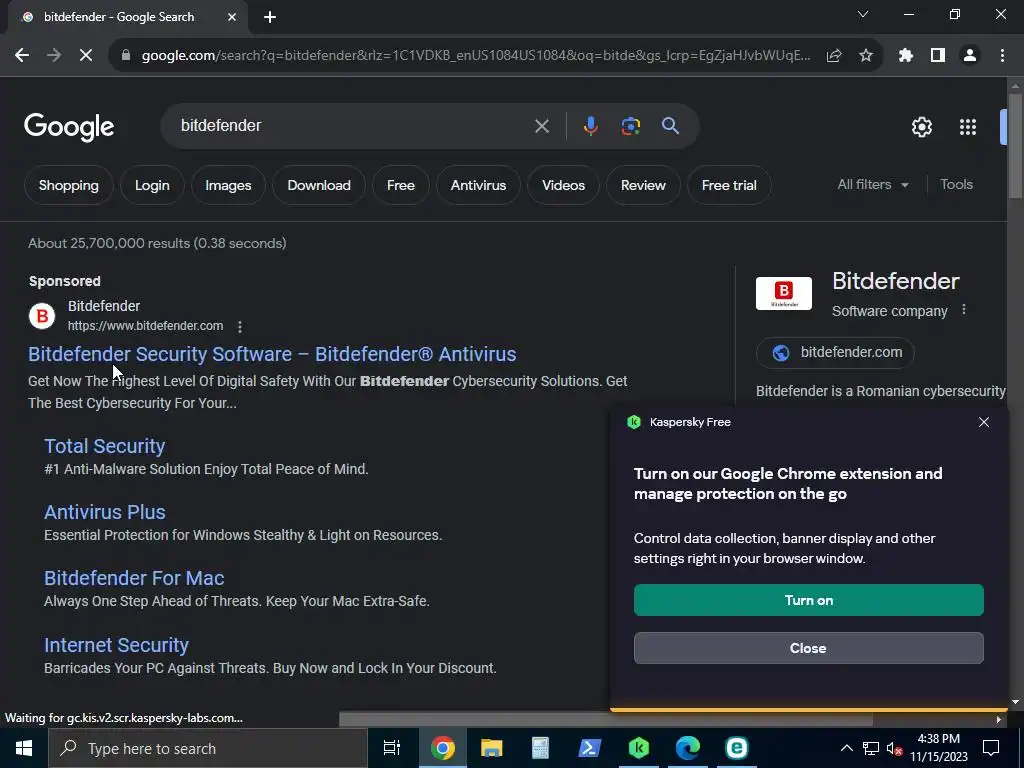The width and height of the screenshot is (1024, 768).
Task: Filter results by Shopping
Action: (x=69, y=185)
